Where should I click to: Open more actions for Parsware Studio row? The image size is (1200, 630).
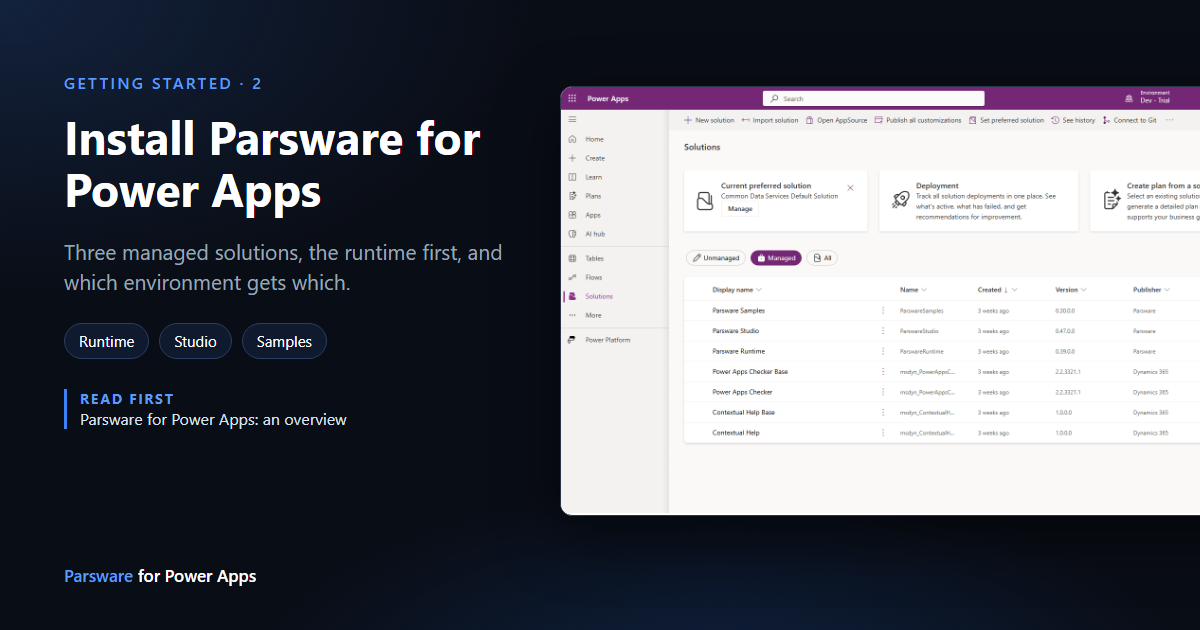coord(882,331)
